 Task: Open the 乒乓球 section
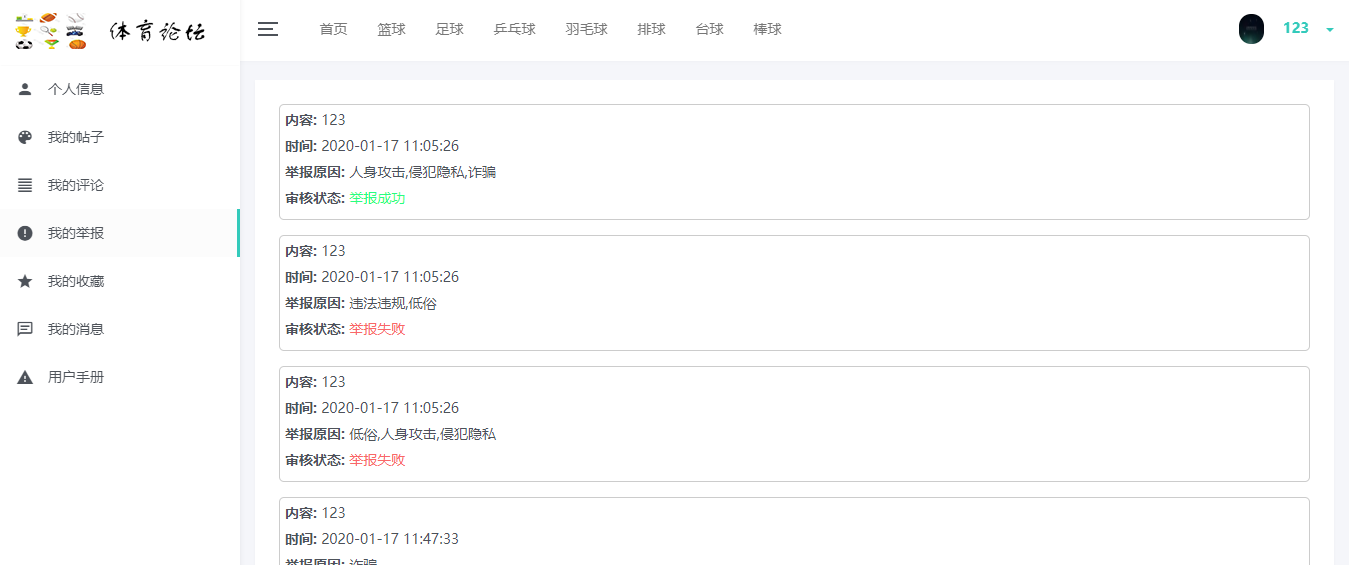point(514,29)
